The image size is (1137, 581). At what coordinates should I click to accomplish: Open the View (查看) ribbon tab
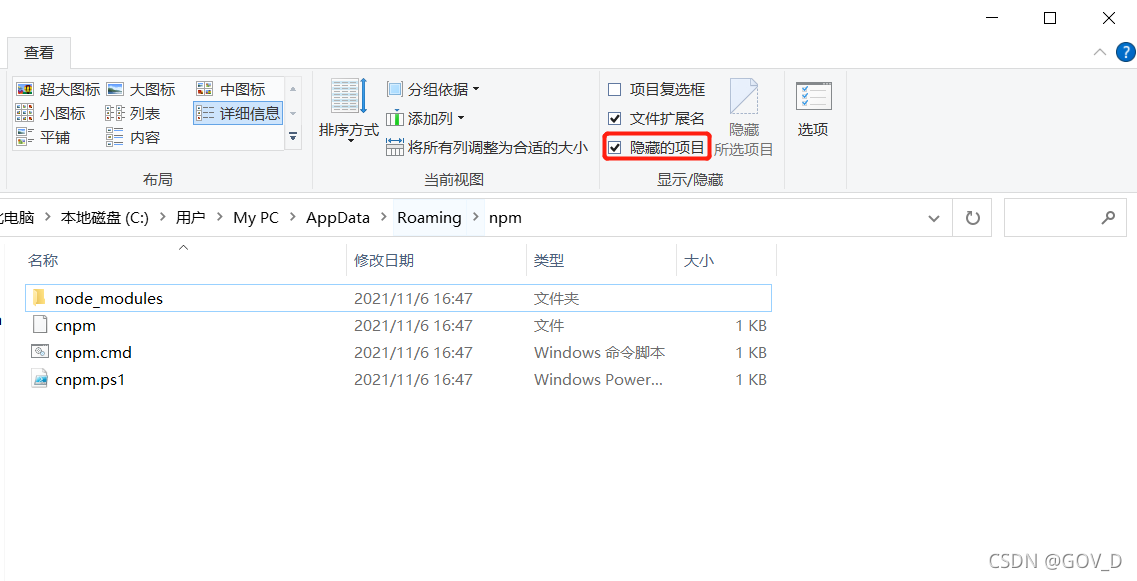[x=39, y=53]
